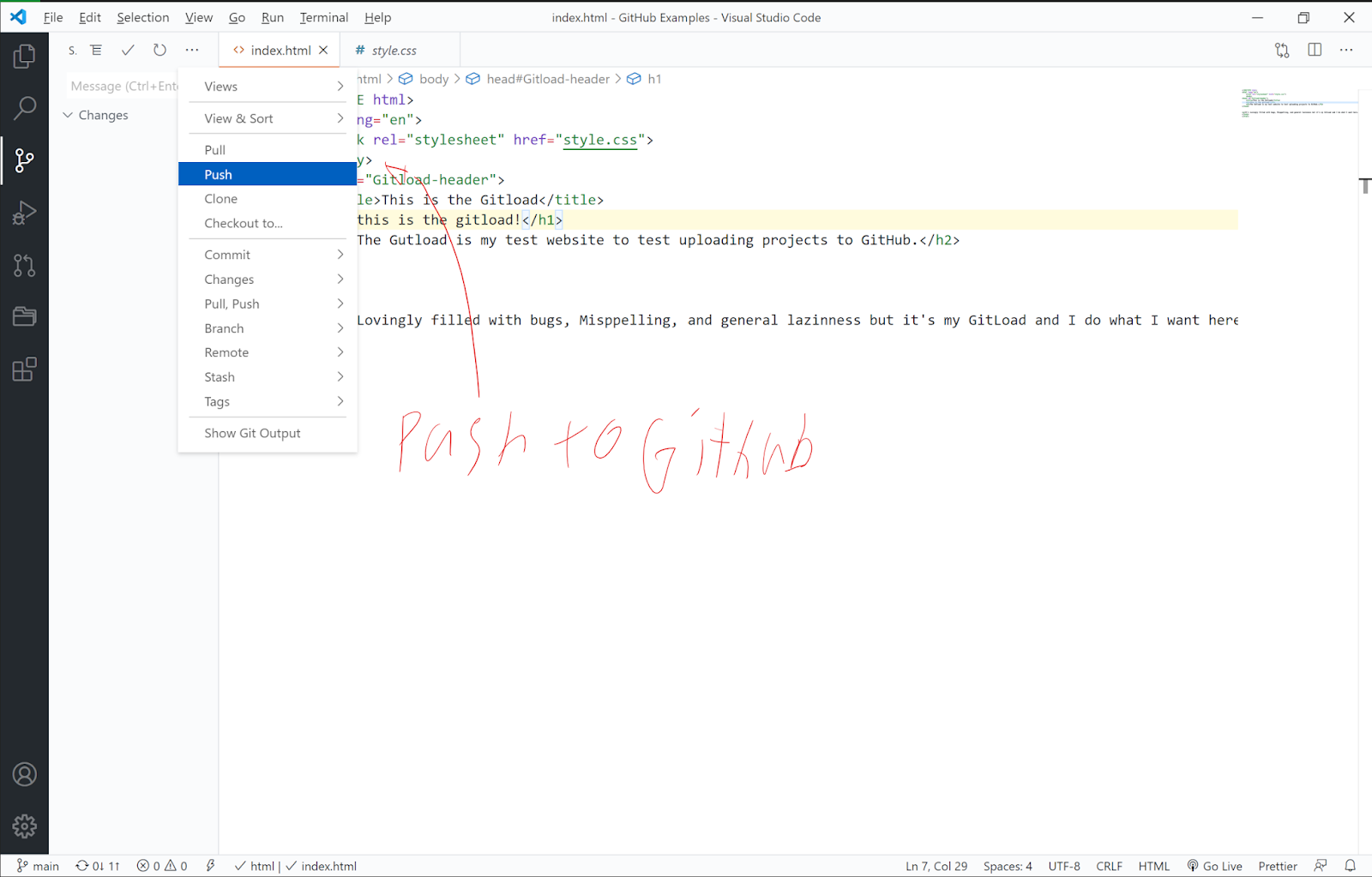Image resolution: width=1372 pixels, height=877 pixels.
Task: Click the head#Gitload-header breadcrumb
Action: (539, 79)
